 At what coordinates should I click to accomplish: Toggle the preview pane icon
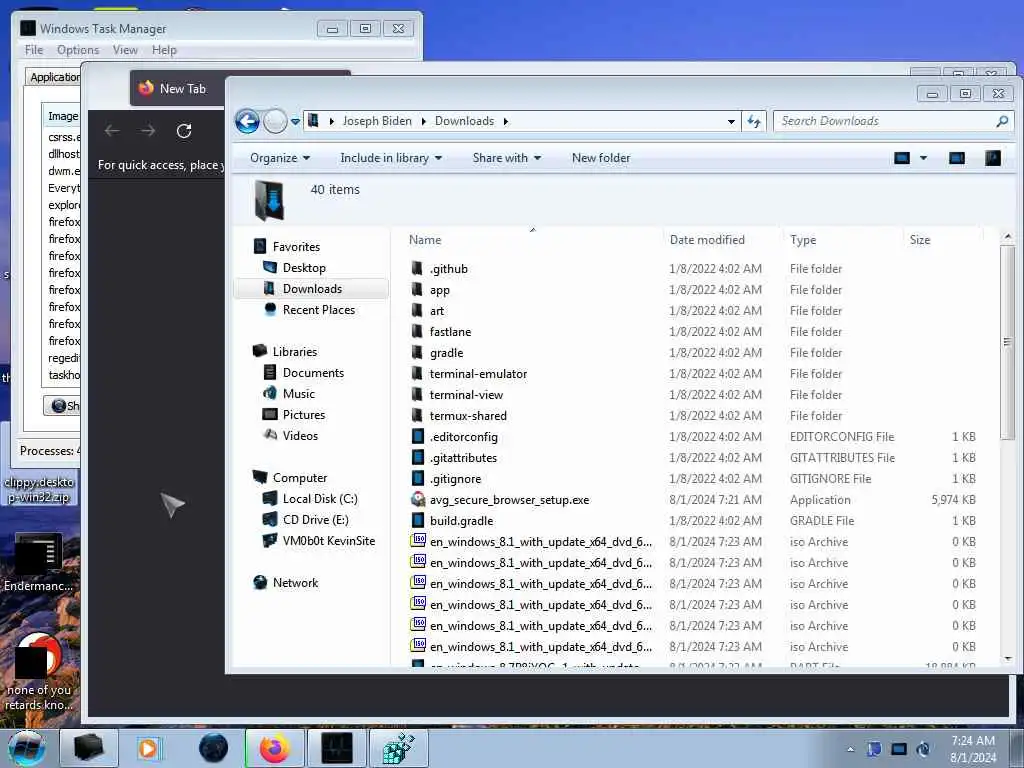pyautogui.click(x=957, y=158)
